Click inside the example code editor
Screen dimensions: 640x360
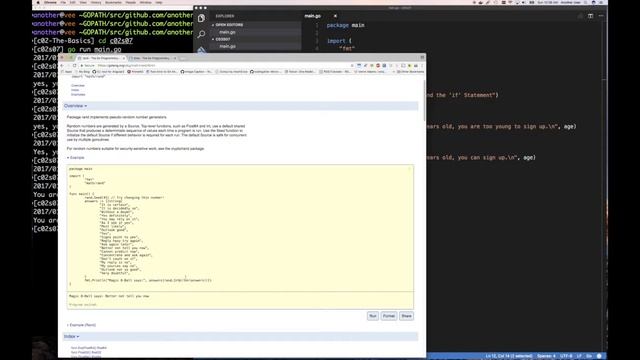point(240,228)
